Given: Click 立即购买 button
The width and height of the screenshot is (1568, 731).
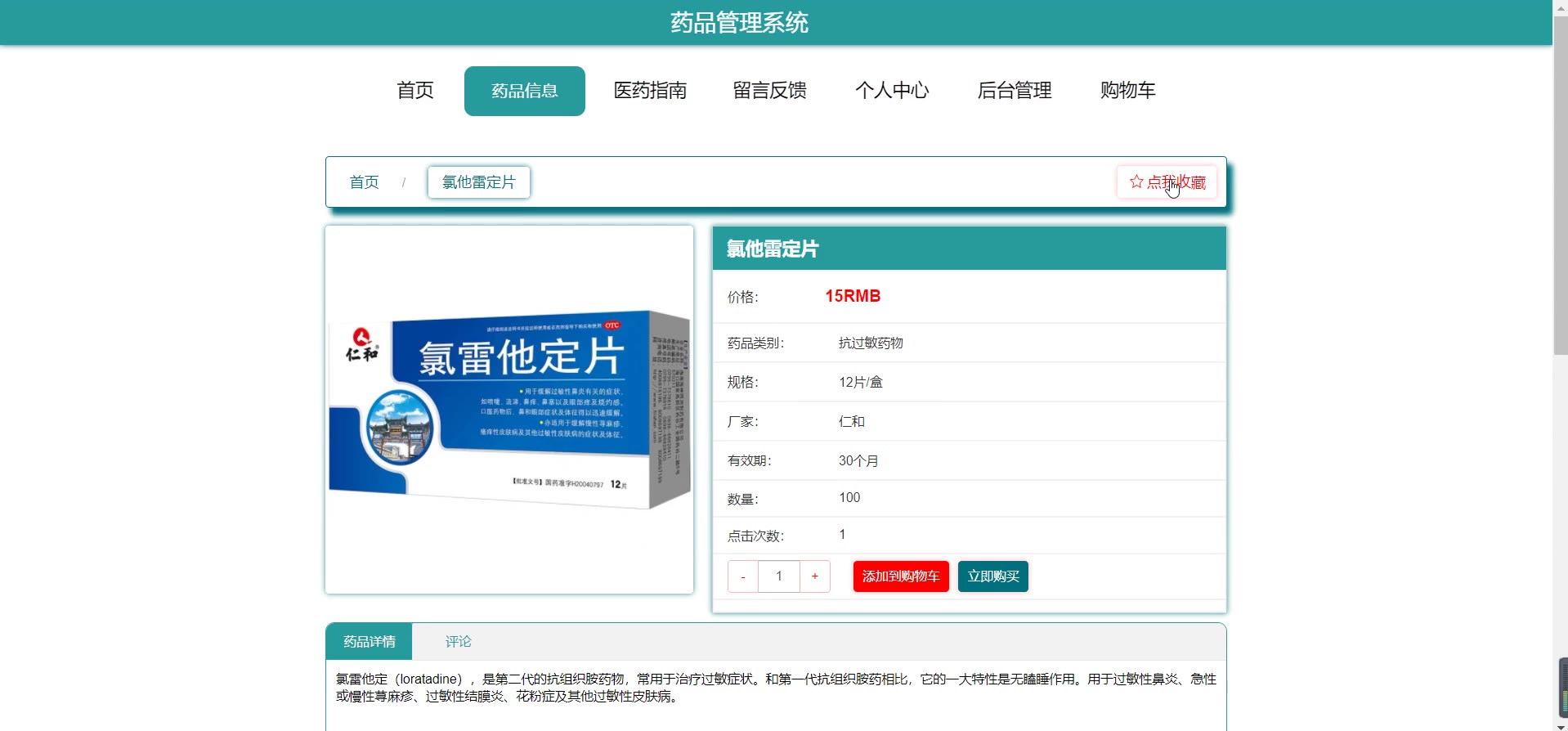Looking at the screenshot, I should coord(993,576).
